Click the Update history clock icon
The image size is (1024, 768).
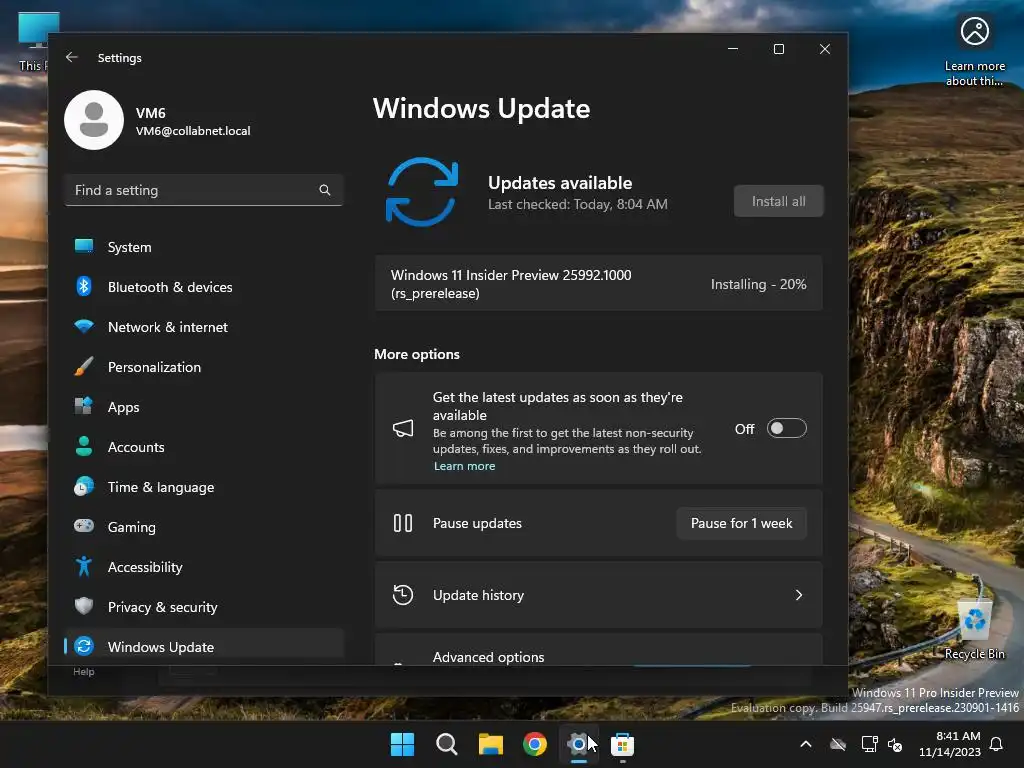pos(403,595)
